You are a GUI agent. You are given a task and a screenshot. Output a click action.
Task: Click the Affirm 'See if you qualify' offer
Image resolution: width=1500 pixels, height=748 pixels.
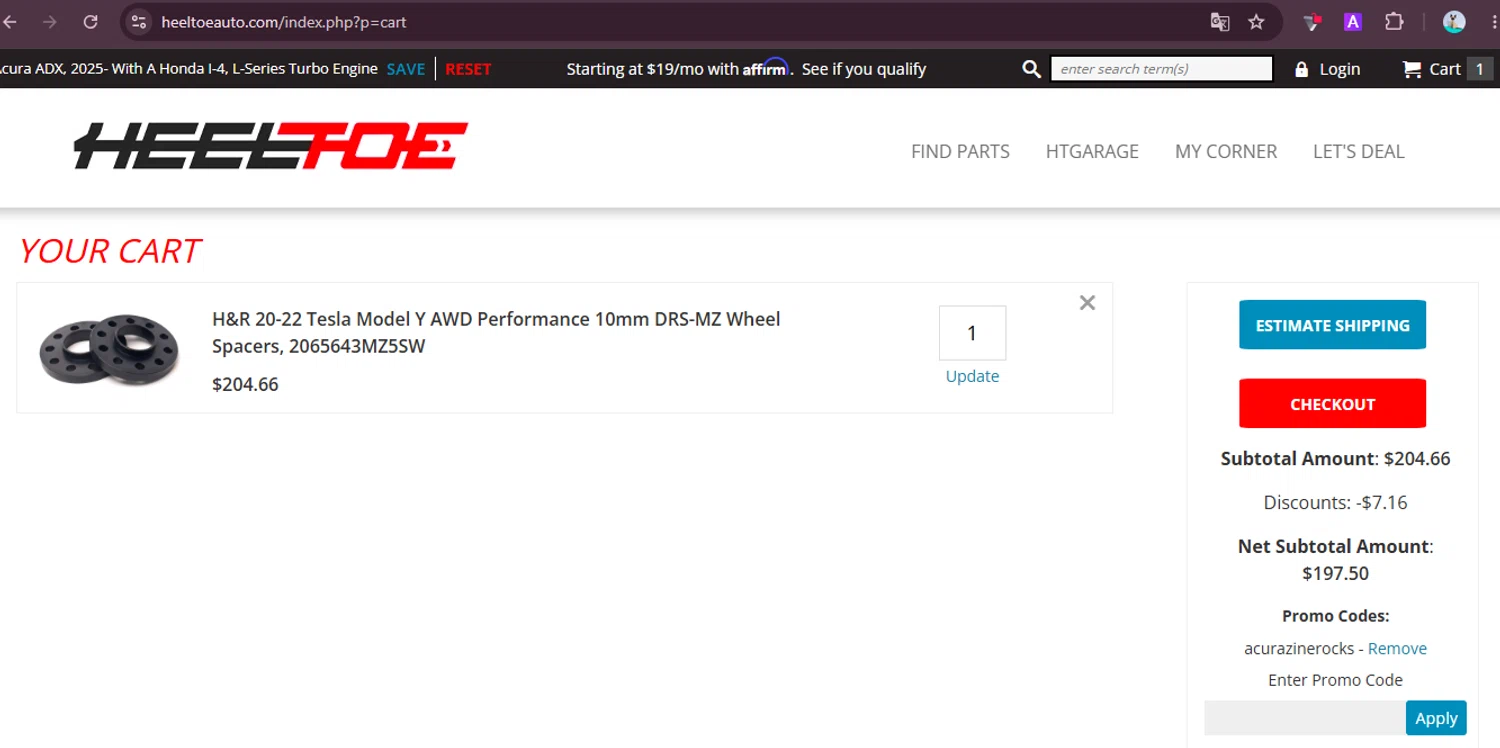[864, 69]
